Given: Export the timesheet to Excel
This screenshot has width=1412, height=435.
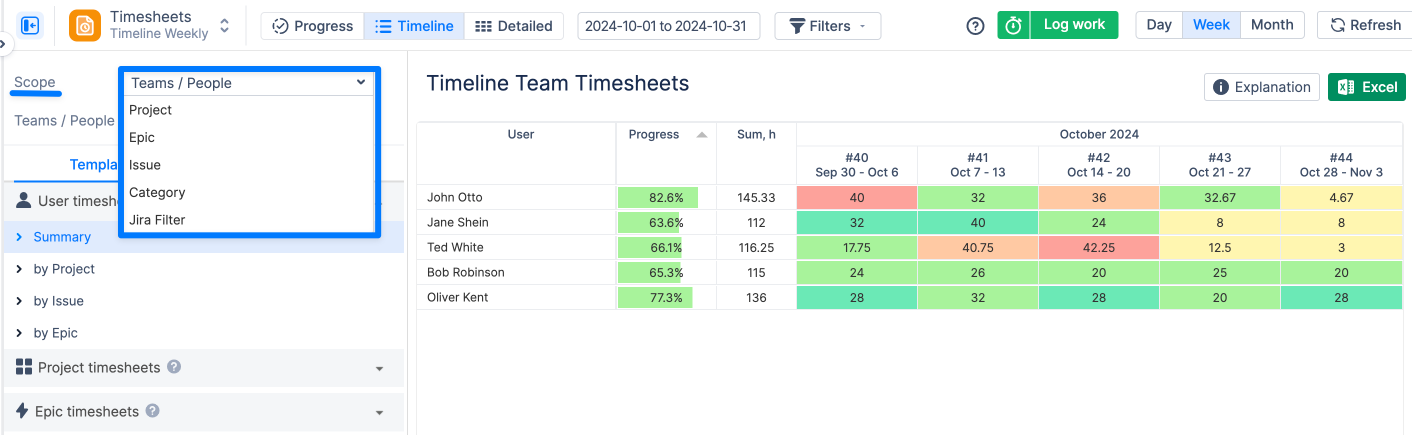Looking at the screenshot, I should point(1366,87).
